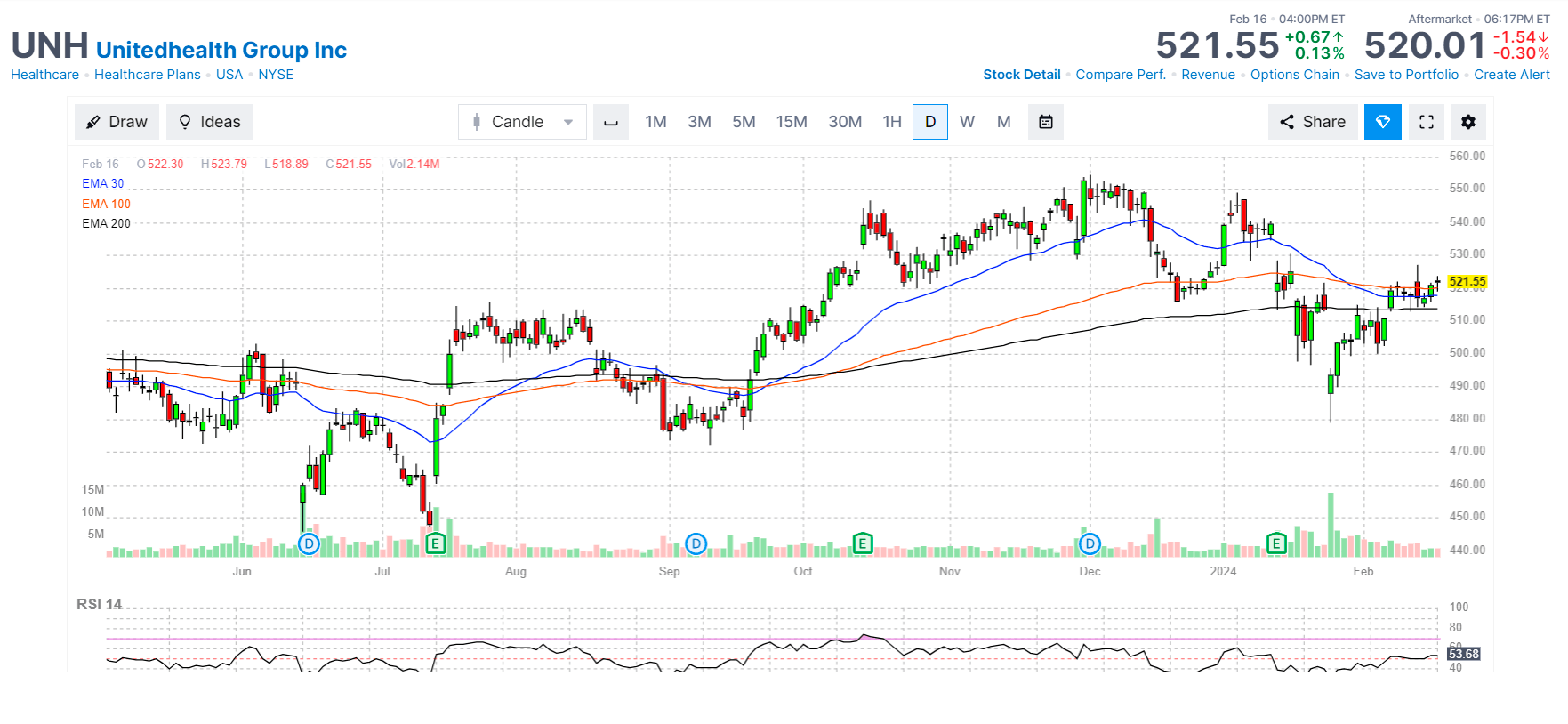Click the RSI 14 indicator label
Viewport: 1568px width, 724px height.
(x=99, y=604)
